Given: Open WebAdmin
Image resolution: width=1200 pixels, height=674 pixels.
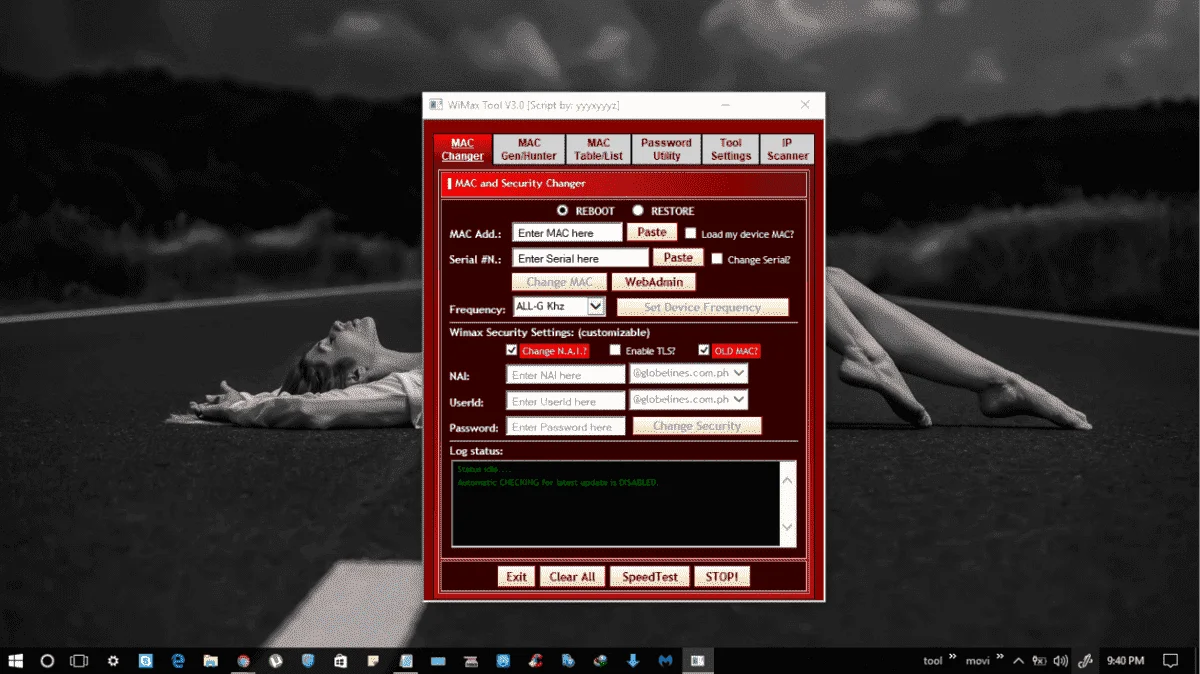Looking at the screenshot, I should coord(653,282).
